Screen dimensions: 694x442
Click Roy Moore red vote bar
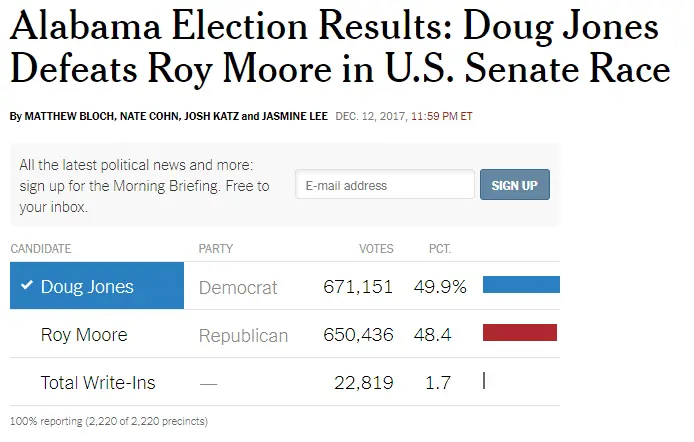[519, 333]
